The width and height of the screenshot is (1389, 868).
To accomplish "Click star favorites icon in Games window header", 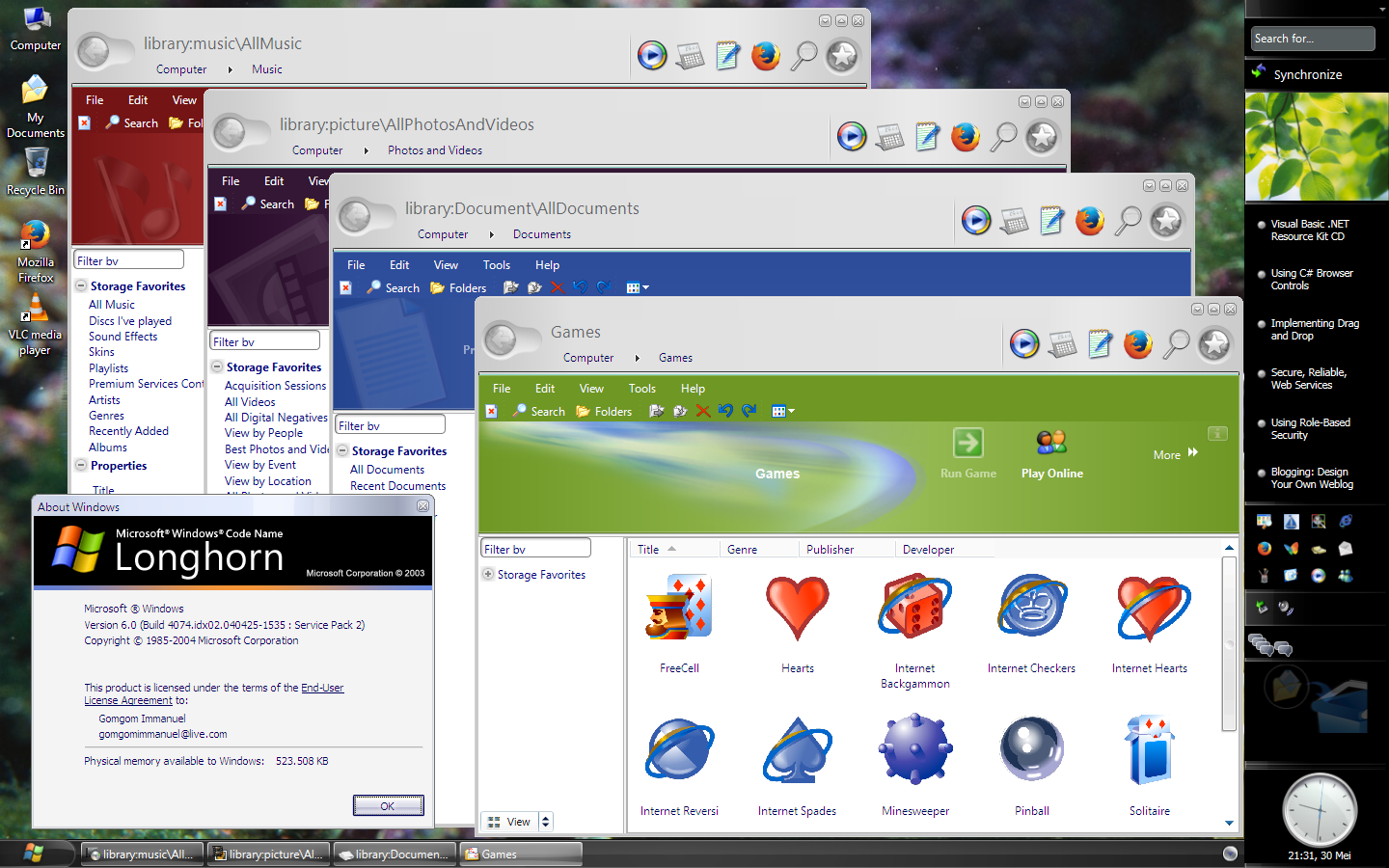I will (x=1214, y=343).
